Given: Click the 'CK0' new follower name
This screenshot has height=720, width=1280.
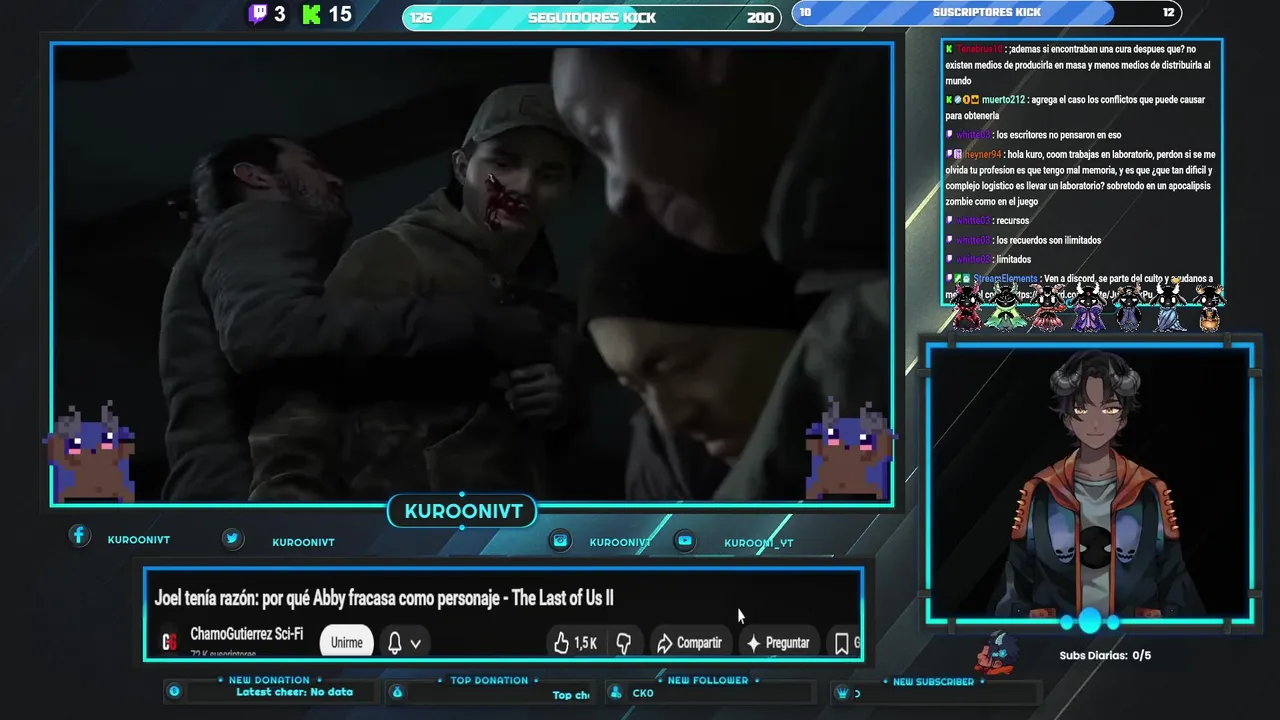Looking at the screenshot, I should tap(642, 693).
